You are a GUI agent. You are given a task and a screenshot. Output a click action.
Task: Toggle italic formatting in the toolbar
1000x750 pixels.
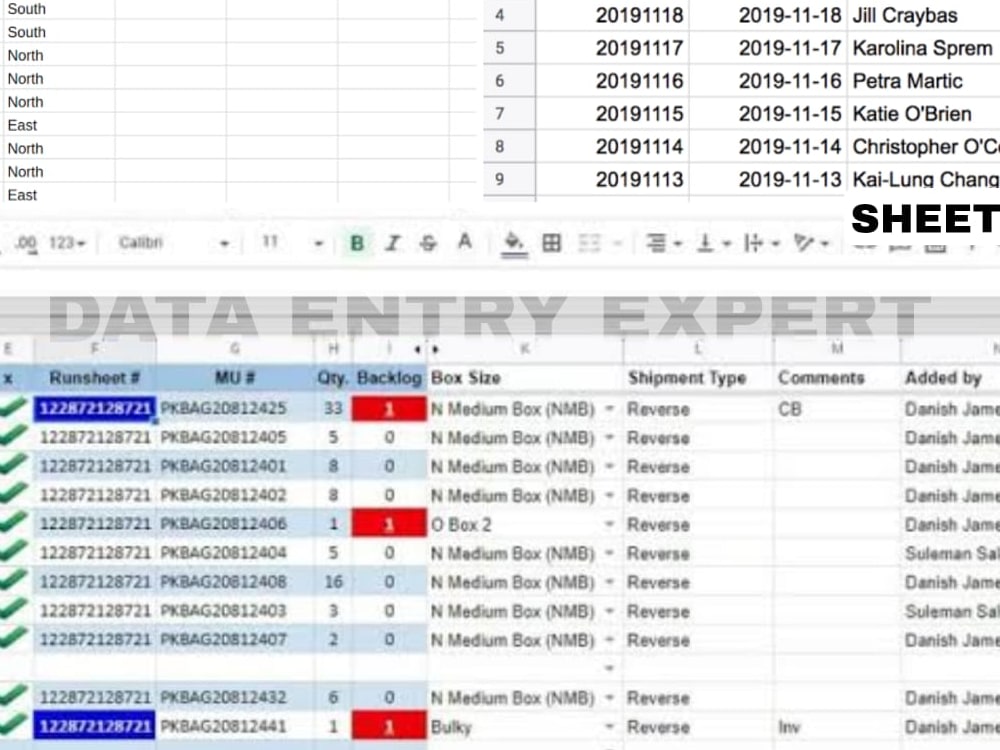click(393, 243)
